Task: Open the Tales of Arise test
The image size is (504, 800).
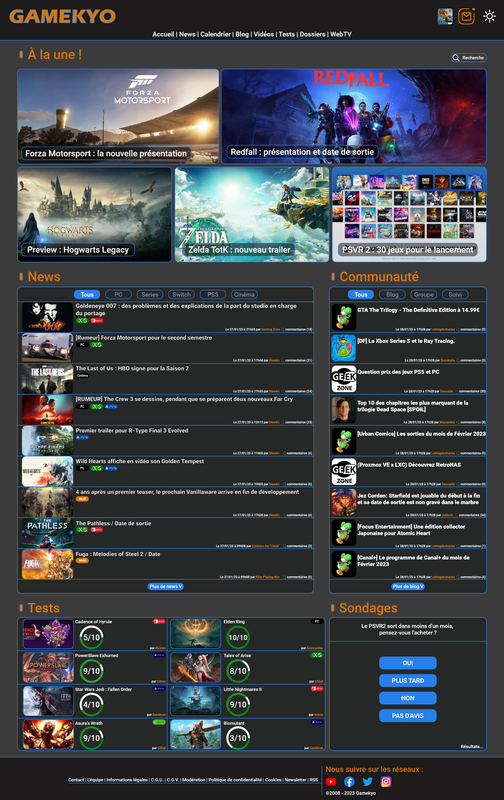Action: 247,667
